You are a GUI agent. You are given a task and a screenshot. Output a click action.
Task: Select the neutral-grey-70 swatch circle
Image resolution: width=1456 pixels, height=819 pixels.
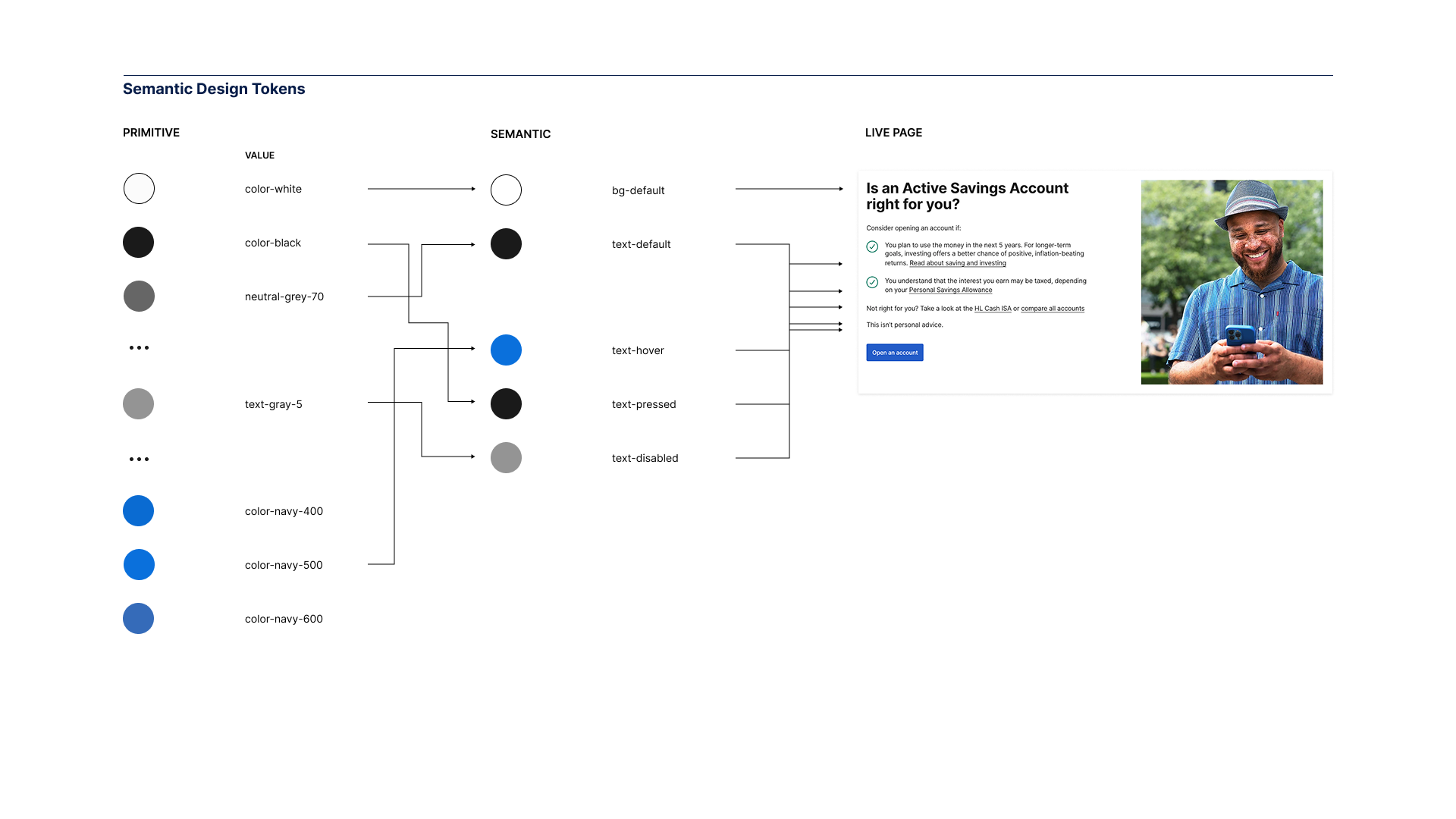tap(138, 296)
